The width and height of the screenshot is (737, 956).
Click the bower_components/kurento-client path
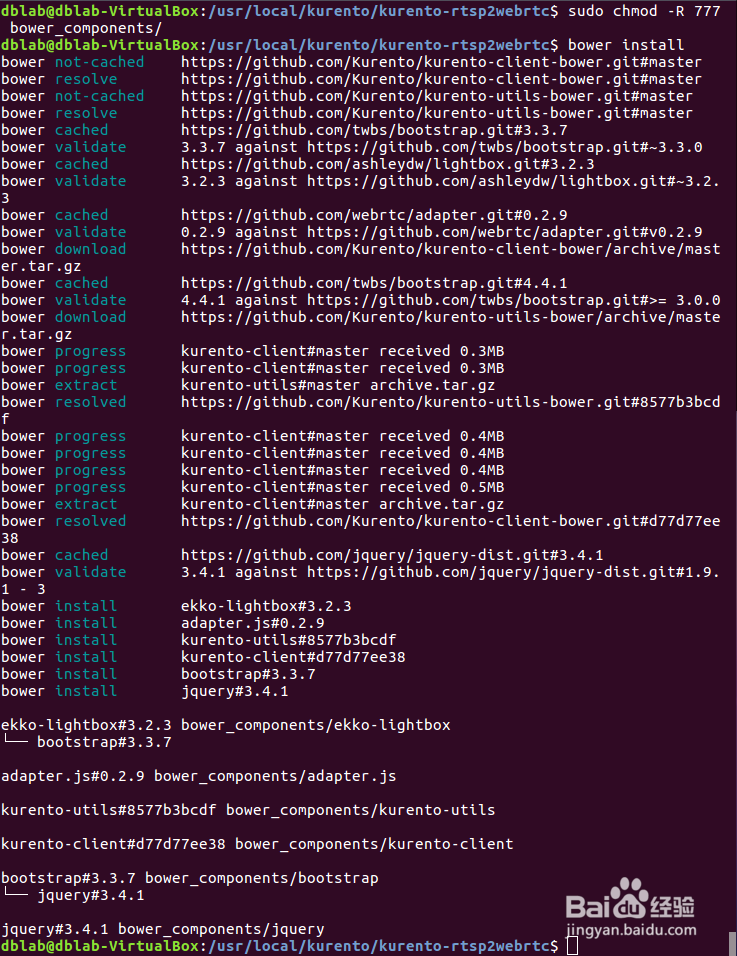[x=374, y=844]
